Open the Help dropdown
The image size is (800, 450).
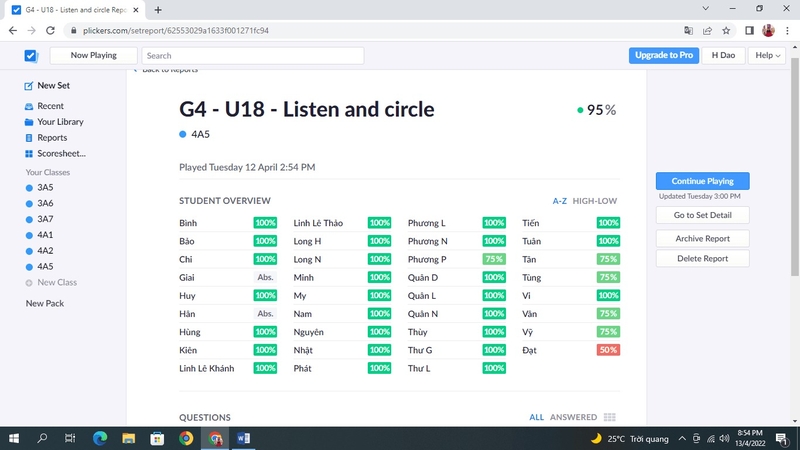(767, 56)
